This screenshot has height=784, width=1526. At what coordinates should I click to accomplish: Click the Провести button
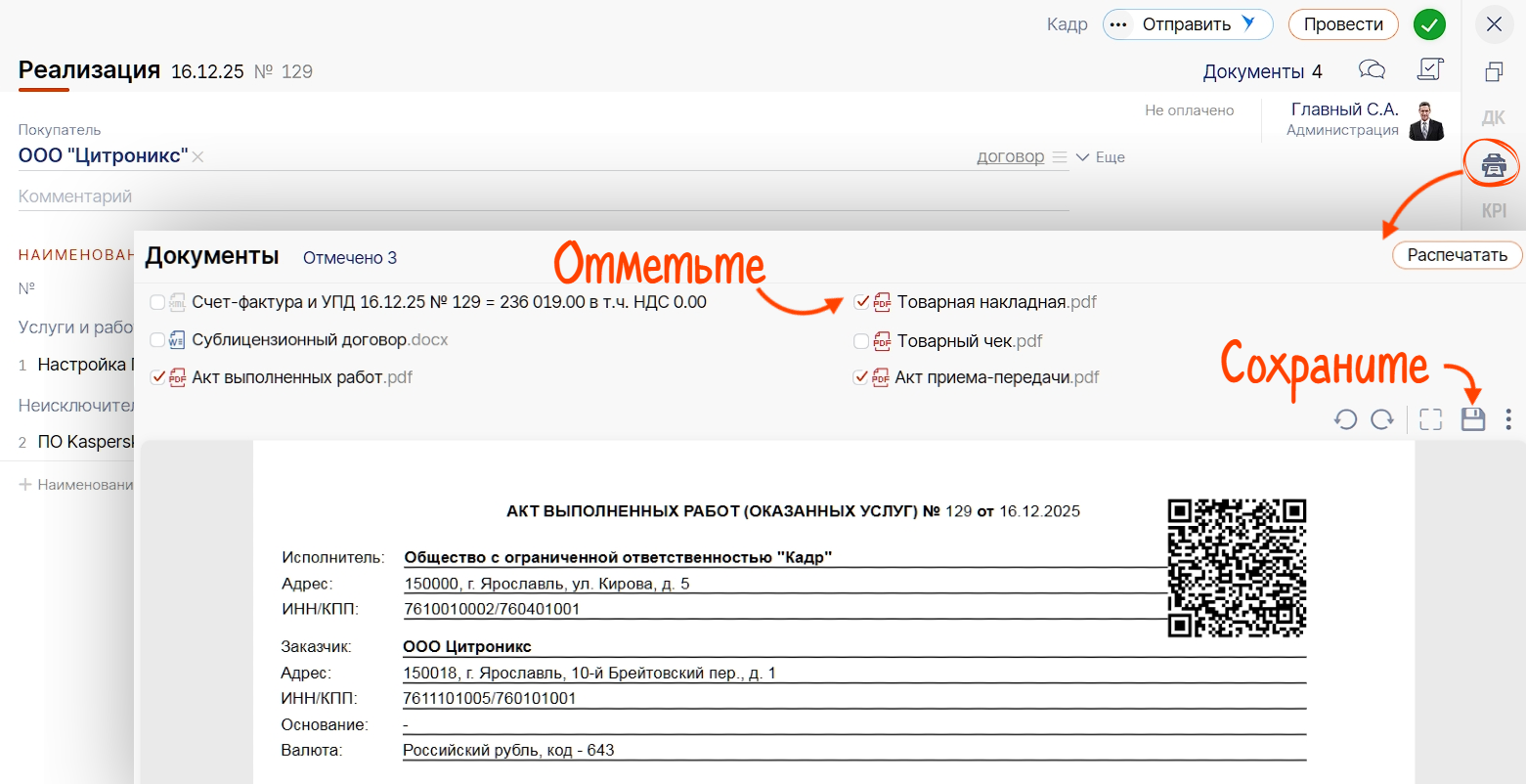1343,24
